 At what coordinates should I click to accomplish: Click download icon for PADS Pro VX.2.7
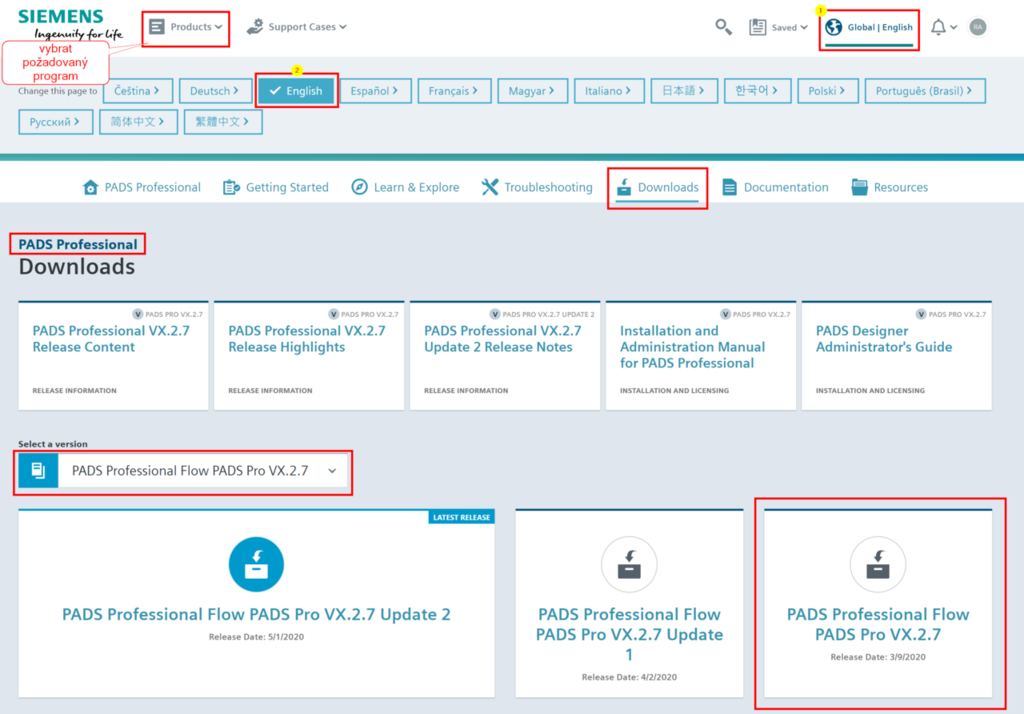[x=878, y=564]
